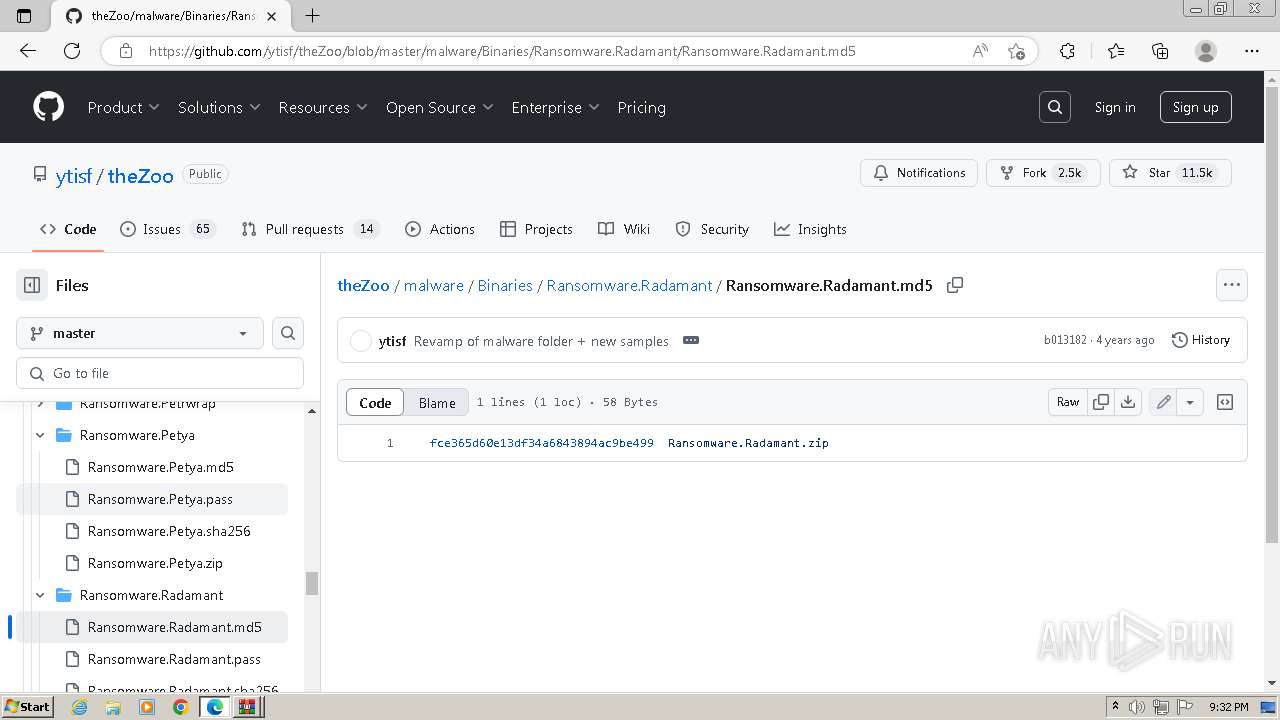The width and height of the screenshot is (1280, 720).
Task: Collapse the Ransomware.Radamant folder
Action: (x=40, y=595)
